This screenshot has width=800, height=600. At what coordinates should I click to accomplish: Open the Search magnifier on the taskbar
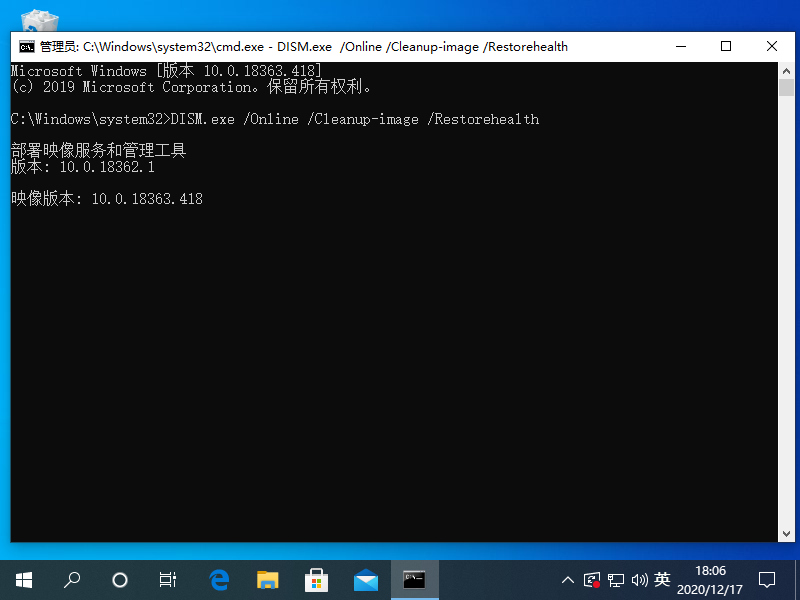(71, 579)
